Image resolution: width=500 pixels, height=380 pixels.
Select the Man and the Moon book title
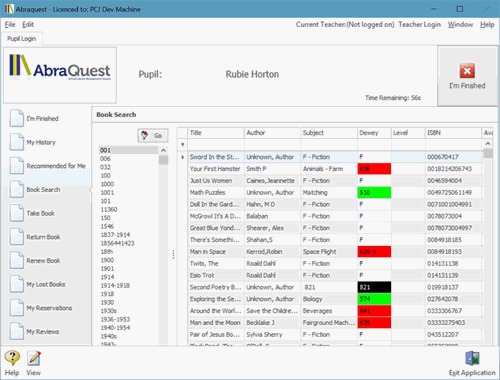pyautogui.click(x=215, y=323)
